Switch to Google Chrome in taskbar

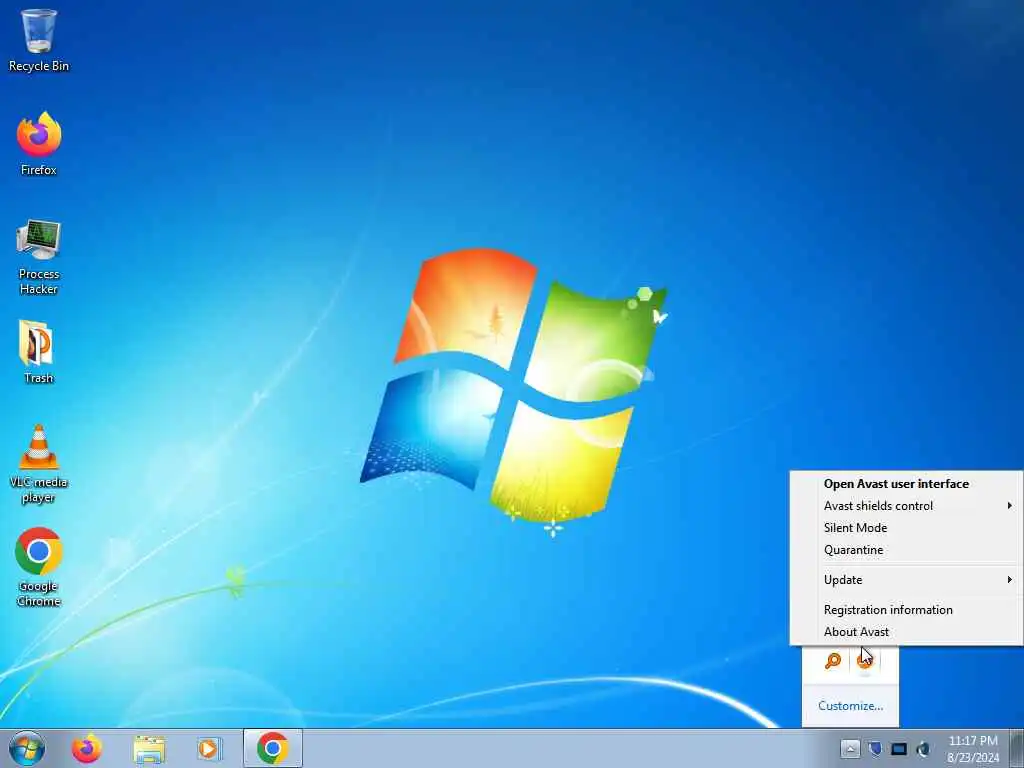pos(272,748)
